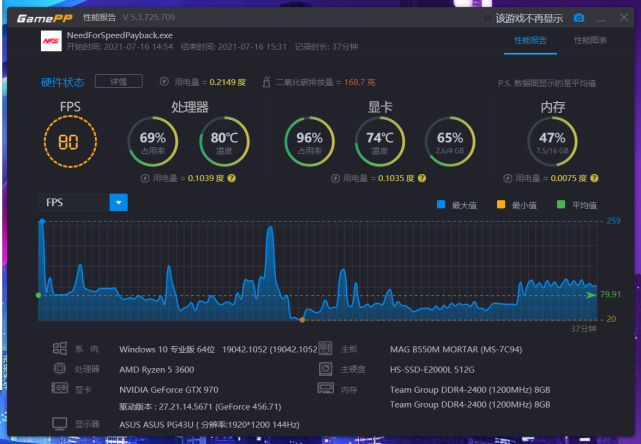Click the orange 最小值 legend swatch
This screenshot has width=641, height=444.
[x=501, y=204]
